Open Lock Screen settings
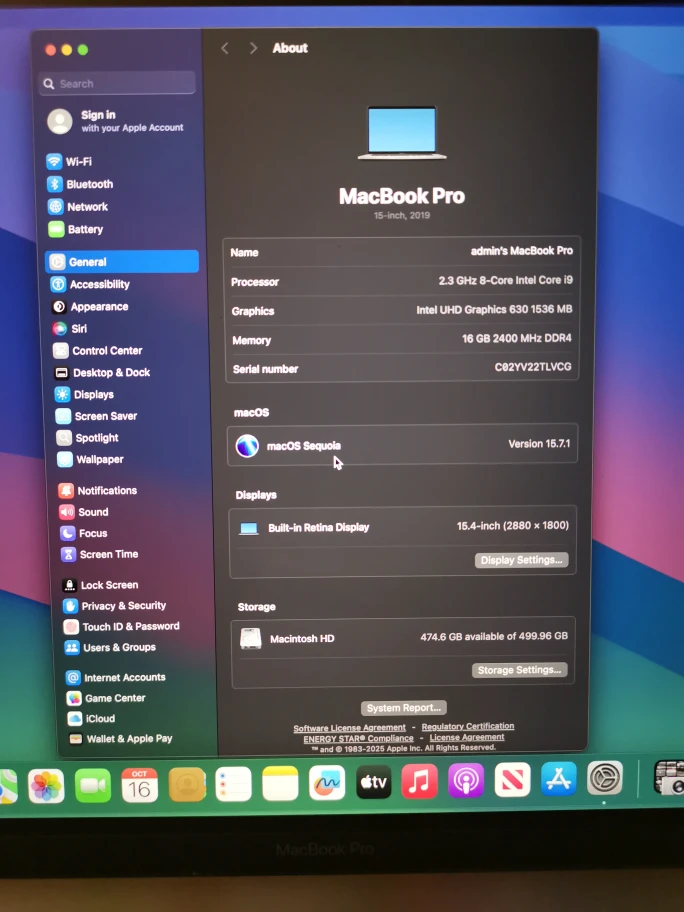 [101, 585]
